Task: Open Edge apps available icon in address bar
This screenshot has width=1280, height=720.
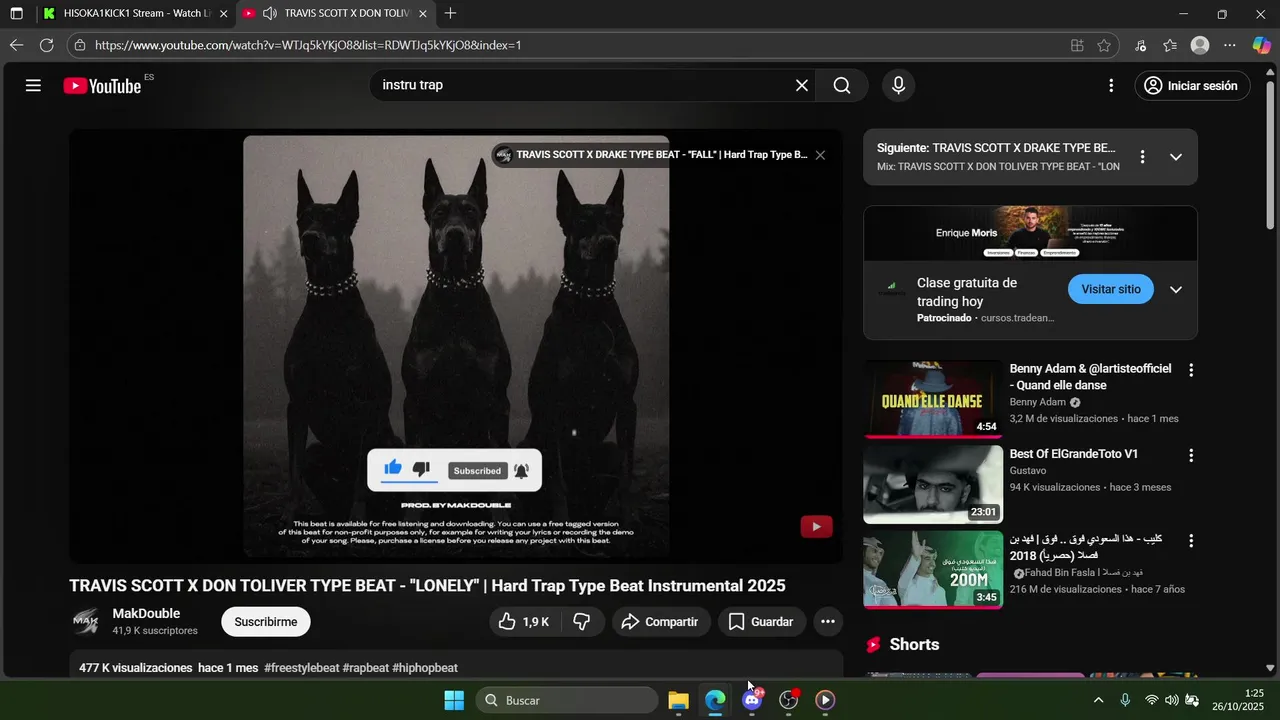Action: click(x=1077, y=45)
